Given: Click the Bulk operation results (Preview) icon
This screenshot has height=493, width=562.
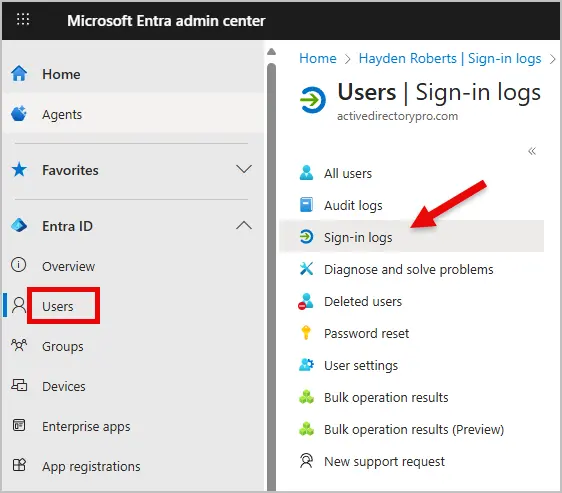Looking at the screenshot, I should tap(306, 429).
